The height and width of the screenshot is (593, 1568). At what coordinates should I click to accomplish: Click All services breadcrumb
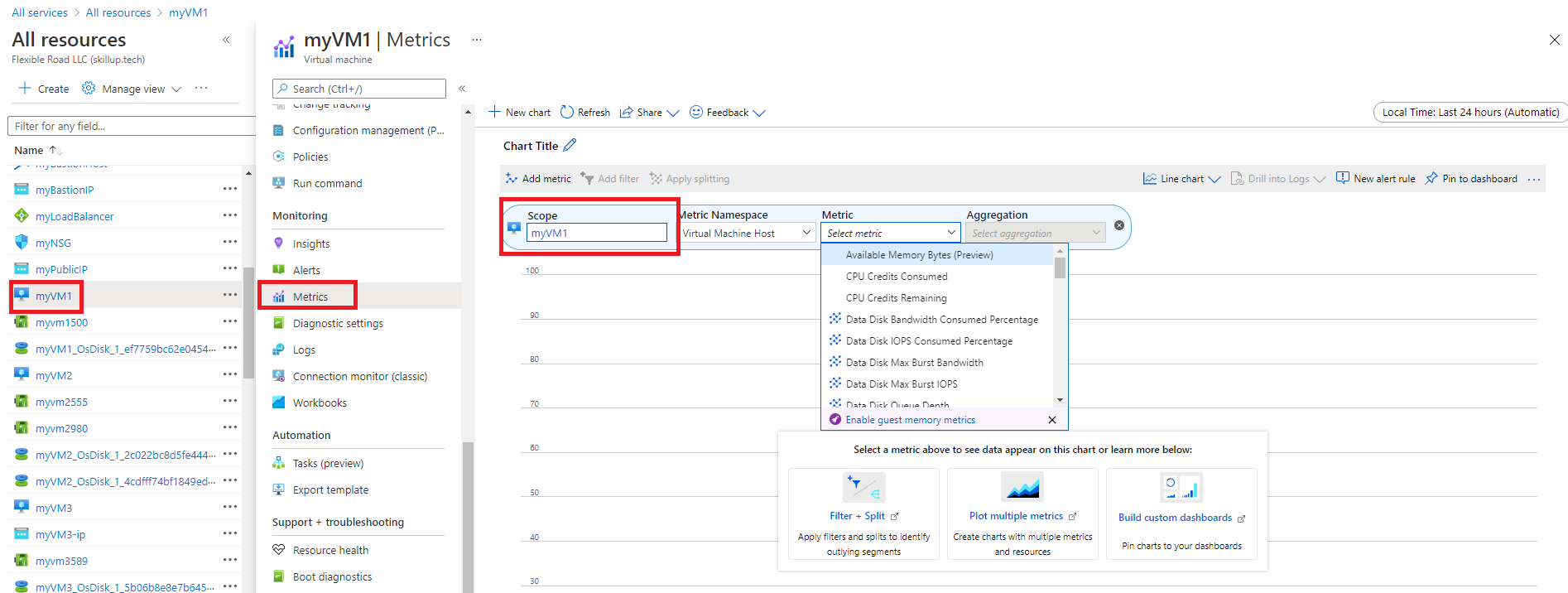(x=40, y=12)
